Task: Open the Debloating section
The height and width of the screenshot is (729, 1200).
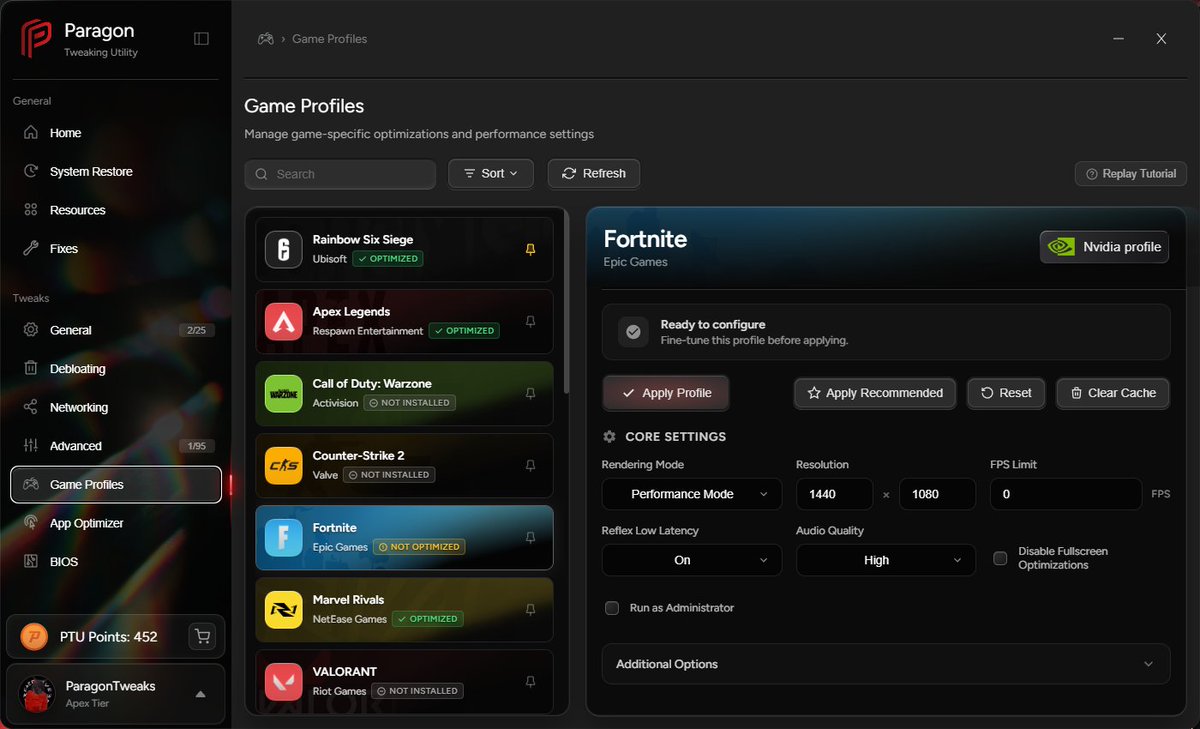Action: point(116,369)
